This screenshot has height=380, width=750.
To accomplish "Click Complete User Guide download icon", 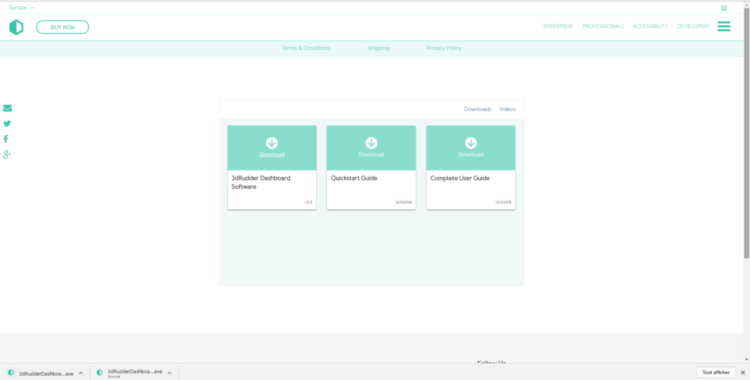I will tap(471, 143).
